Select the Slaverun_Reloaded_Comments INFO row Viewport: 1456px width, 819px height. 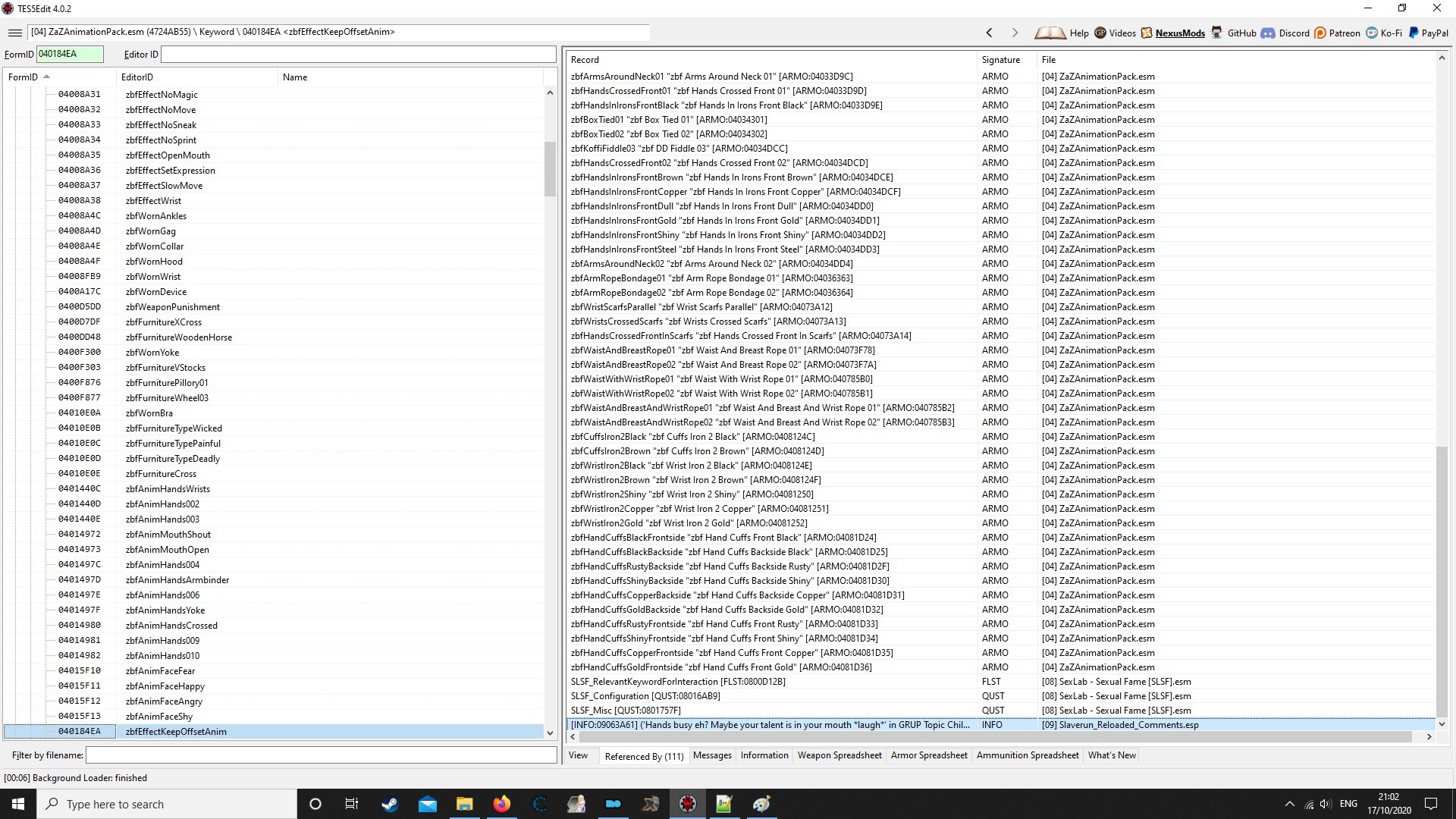pyautogui.click(x=1001, y=724)
